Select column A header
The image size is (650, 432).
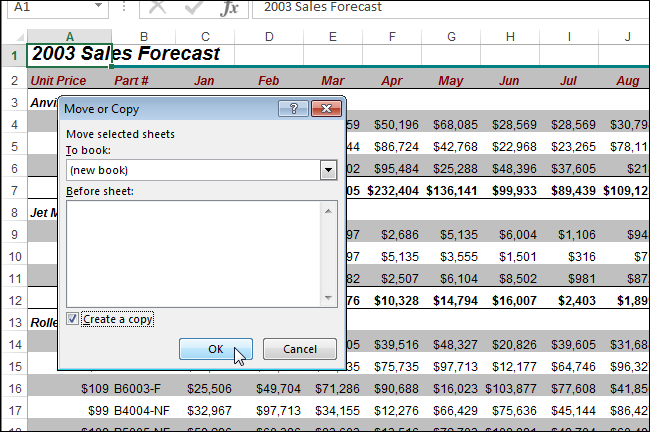pyautogui.click(x=70, y=36)
